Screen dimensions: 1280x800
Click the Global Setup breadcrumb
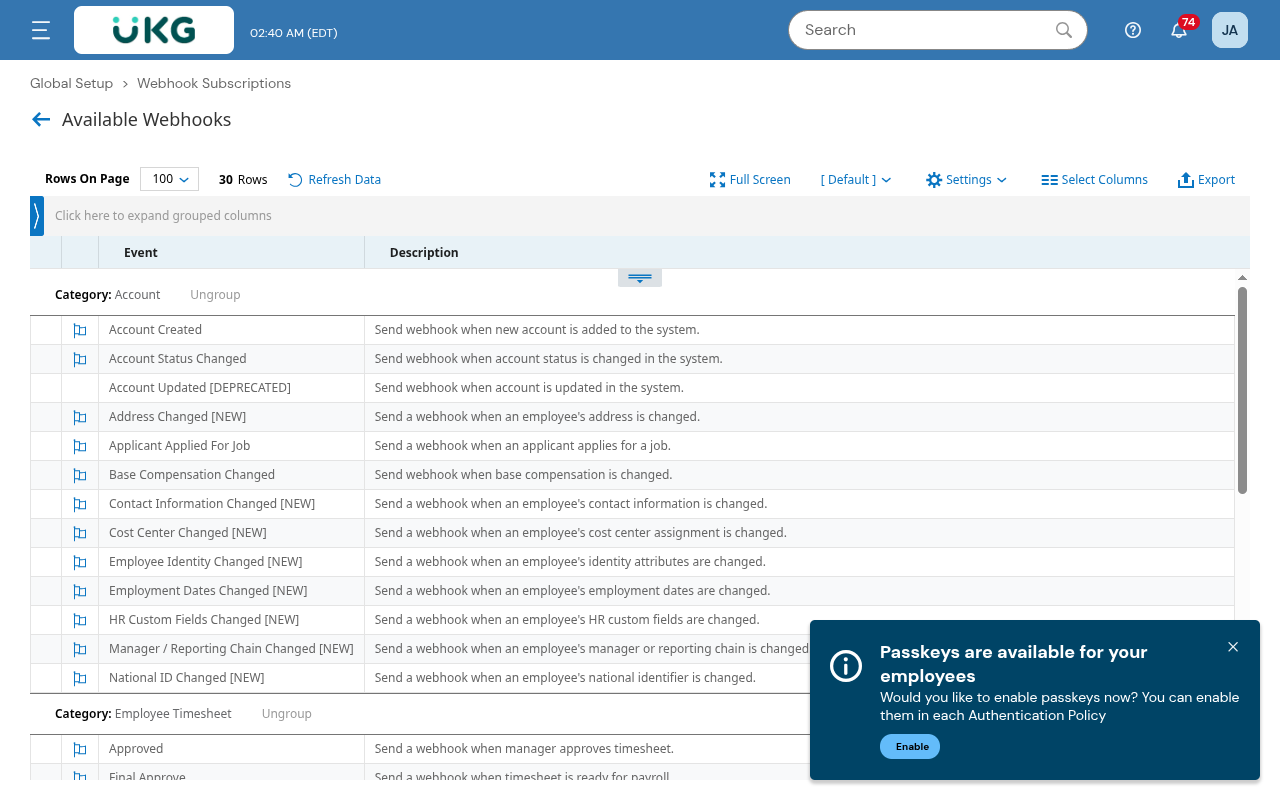click(71, 84)
